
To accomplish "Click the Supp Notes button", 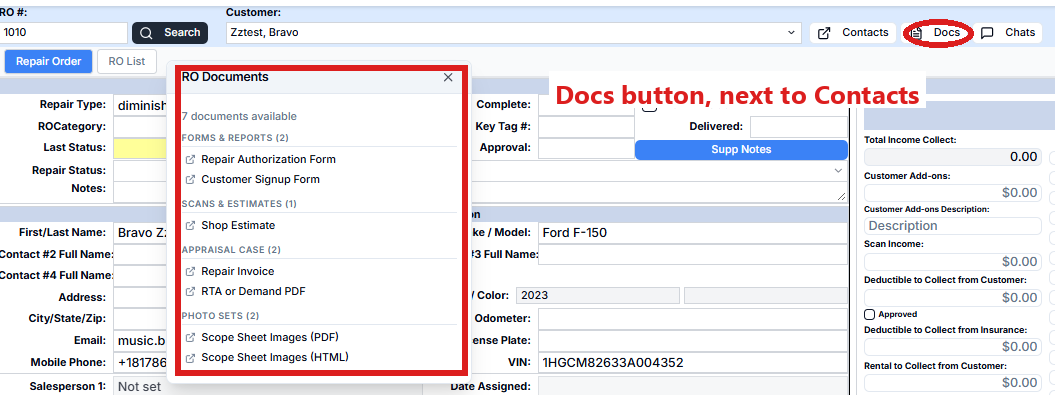I will [741, 149].
